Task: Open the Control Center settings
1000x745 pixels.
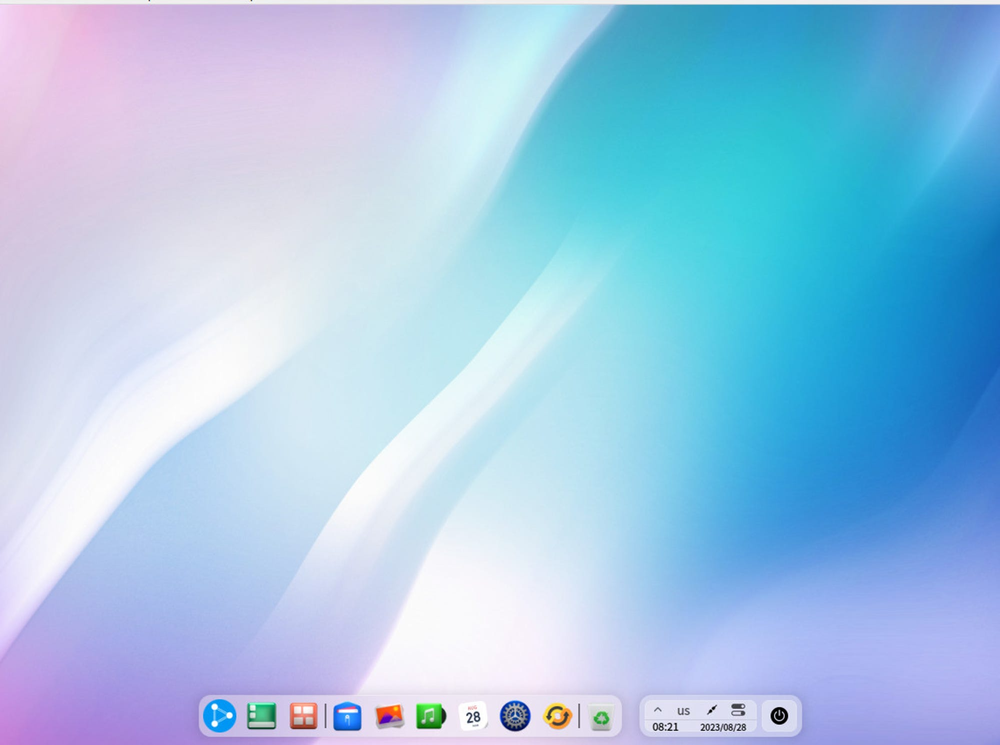Action: click(x=515, y=716)
